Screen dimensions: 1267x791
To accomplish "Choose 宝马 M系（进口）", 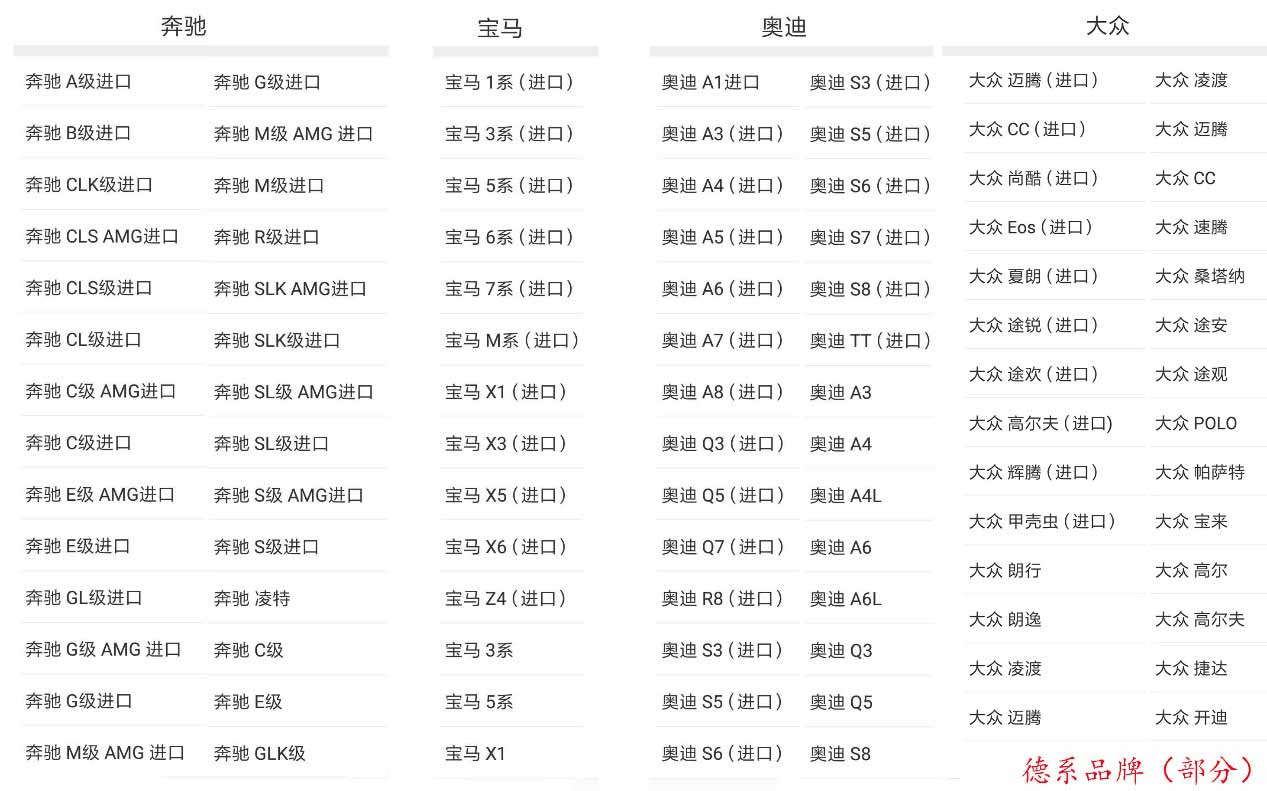I will [x=513, y=341].
